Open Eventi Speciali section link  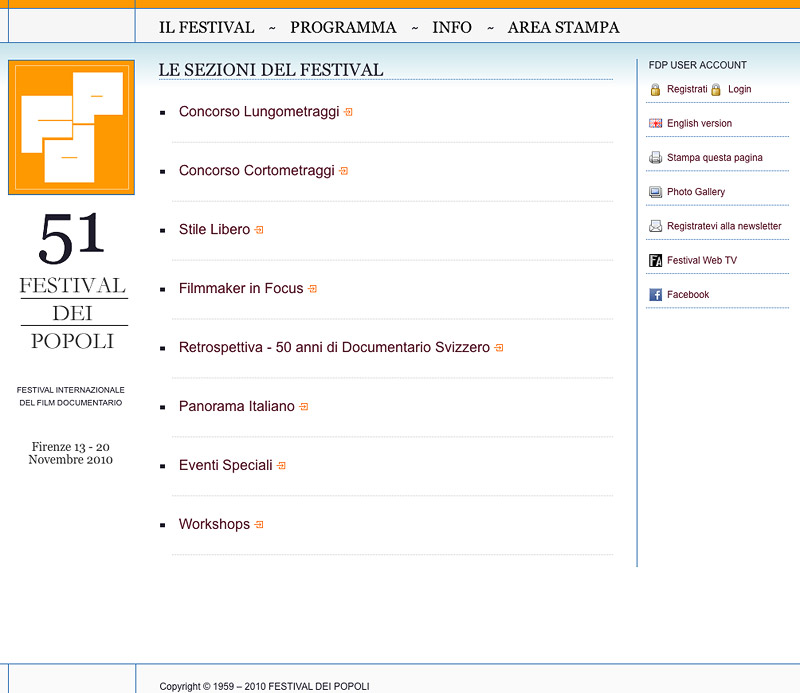coord(226,465)
